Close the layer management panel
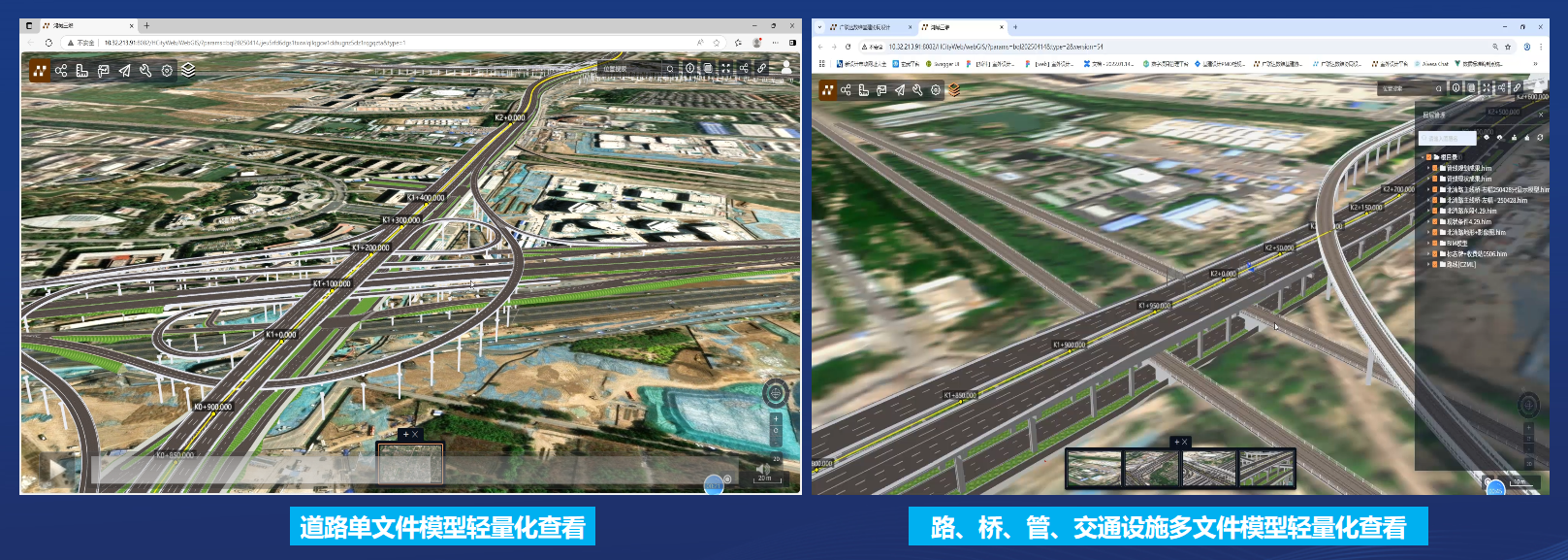 [x=1540, y=115]
